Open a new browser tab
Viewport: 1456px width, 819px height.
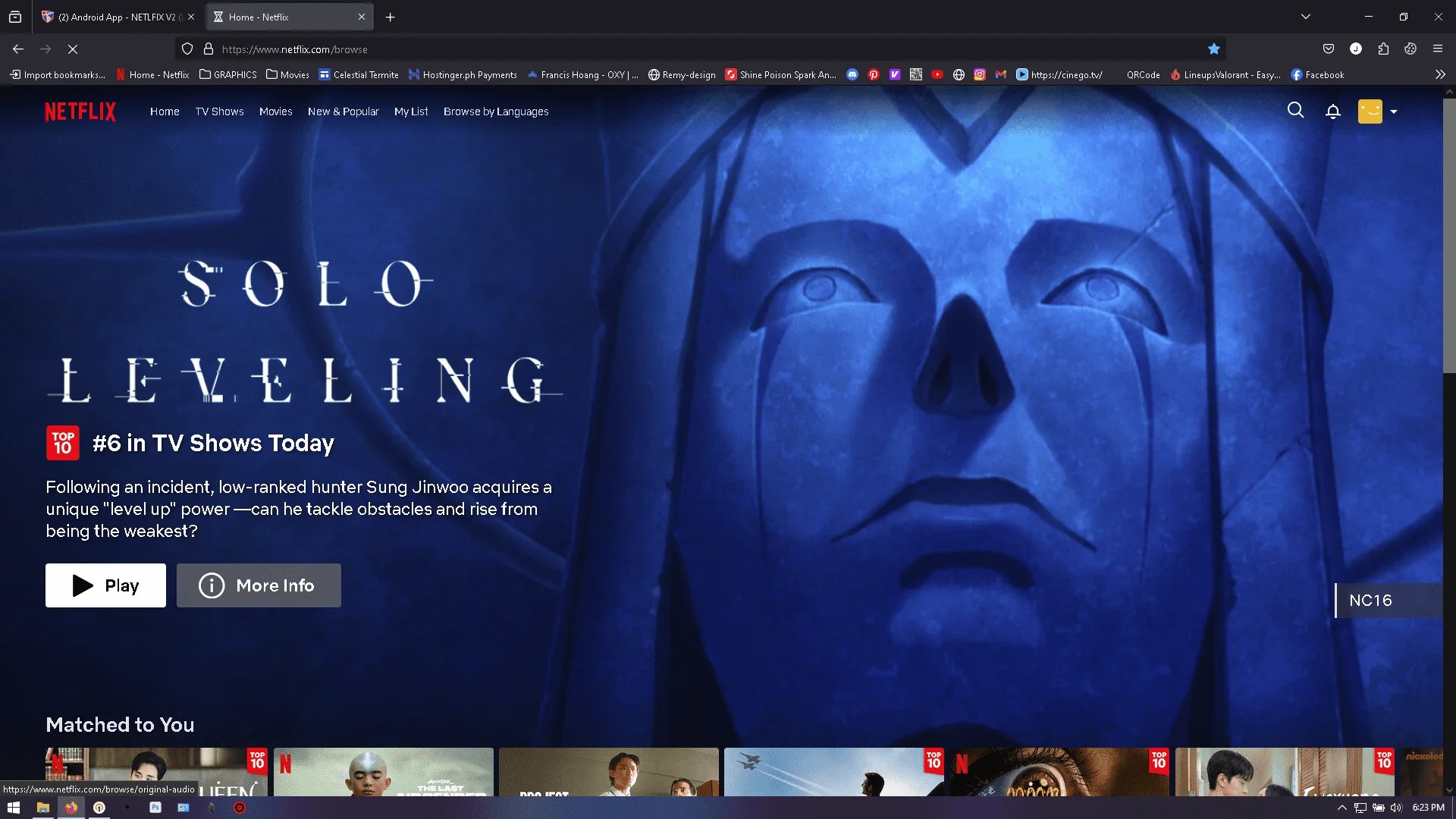[390, 17]
